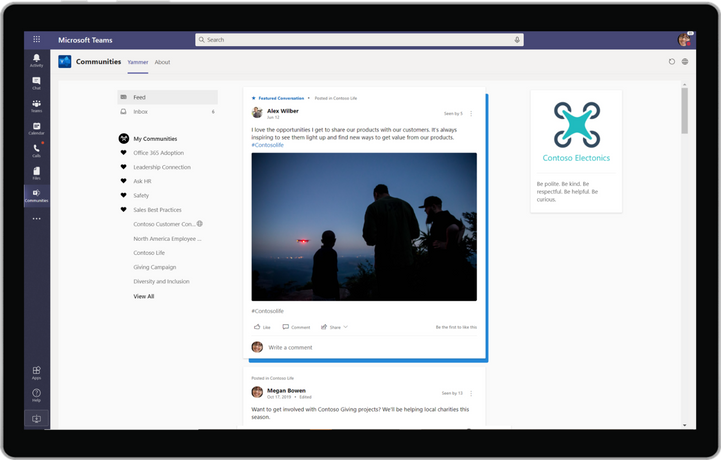Expand the Share dropdown chevron

(x=346, y=327)
